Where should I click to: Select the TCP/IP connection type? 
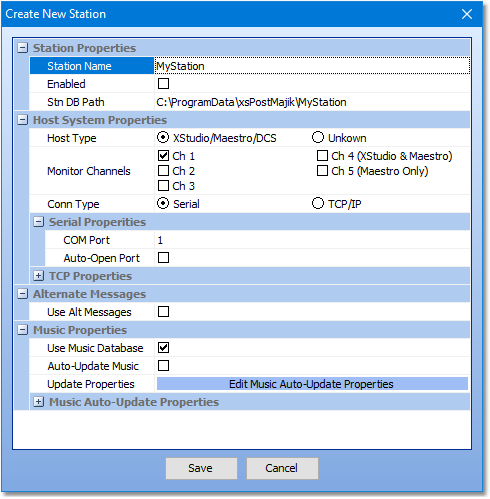(318, 203)
